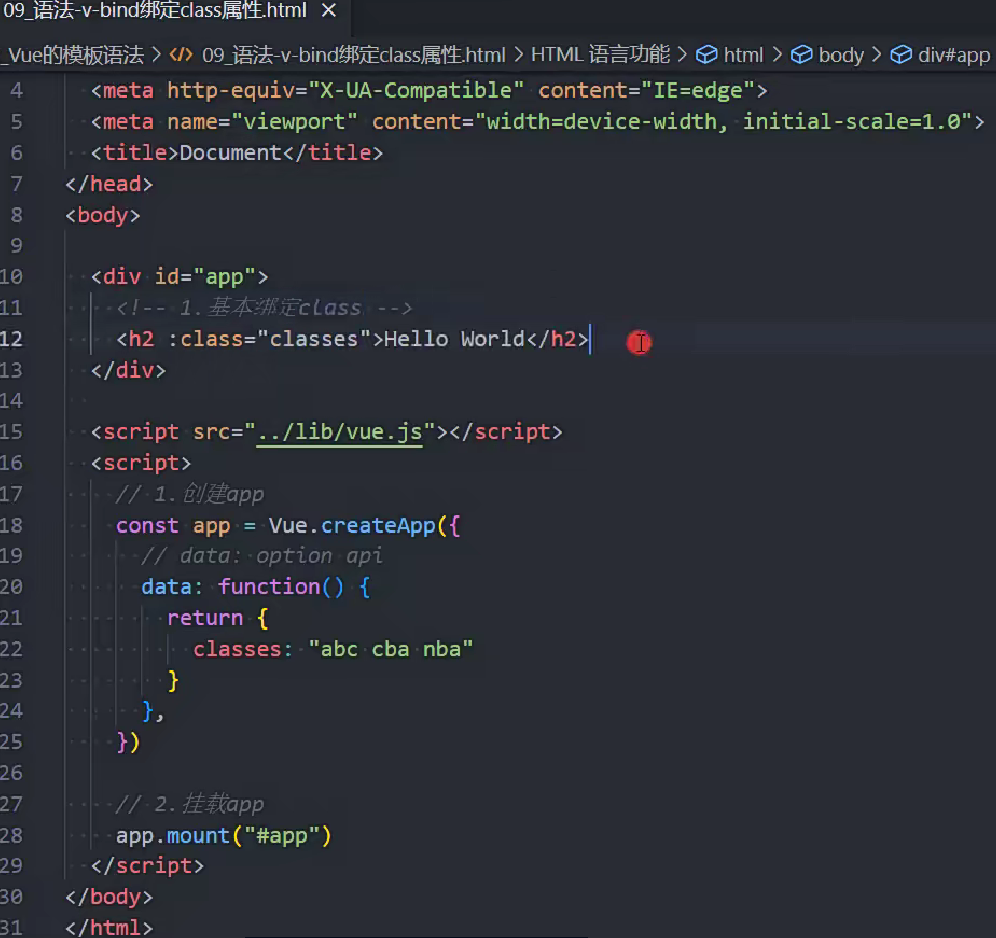Click line number 12 in gutter

[11, 339]
